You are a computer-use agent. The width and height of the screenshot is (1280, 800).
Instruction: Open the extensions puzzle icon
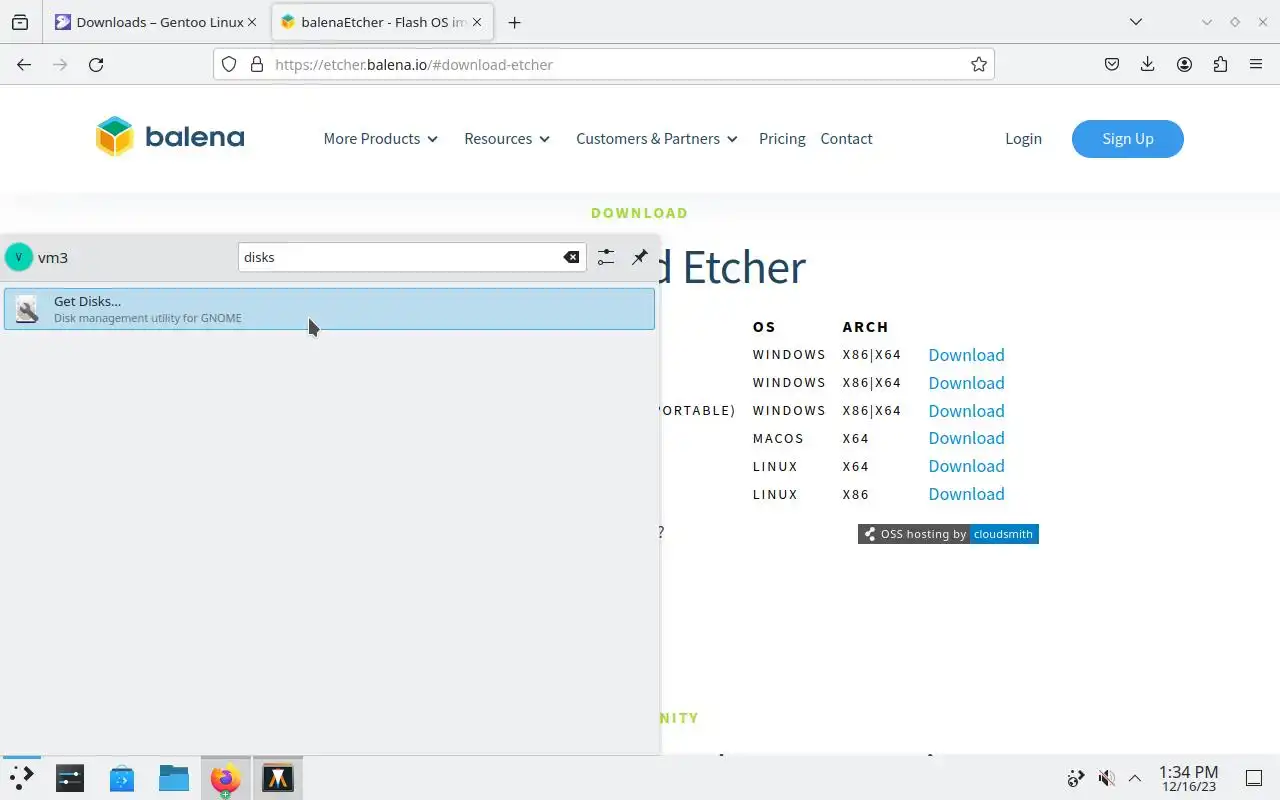tap(1220, 64)
